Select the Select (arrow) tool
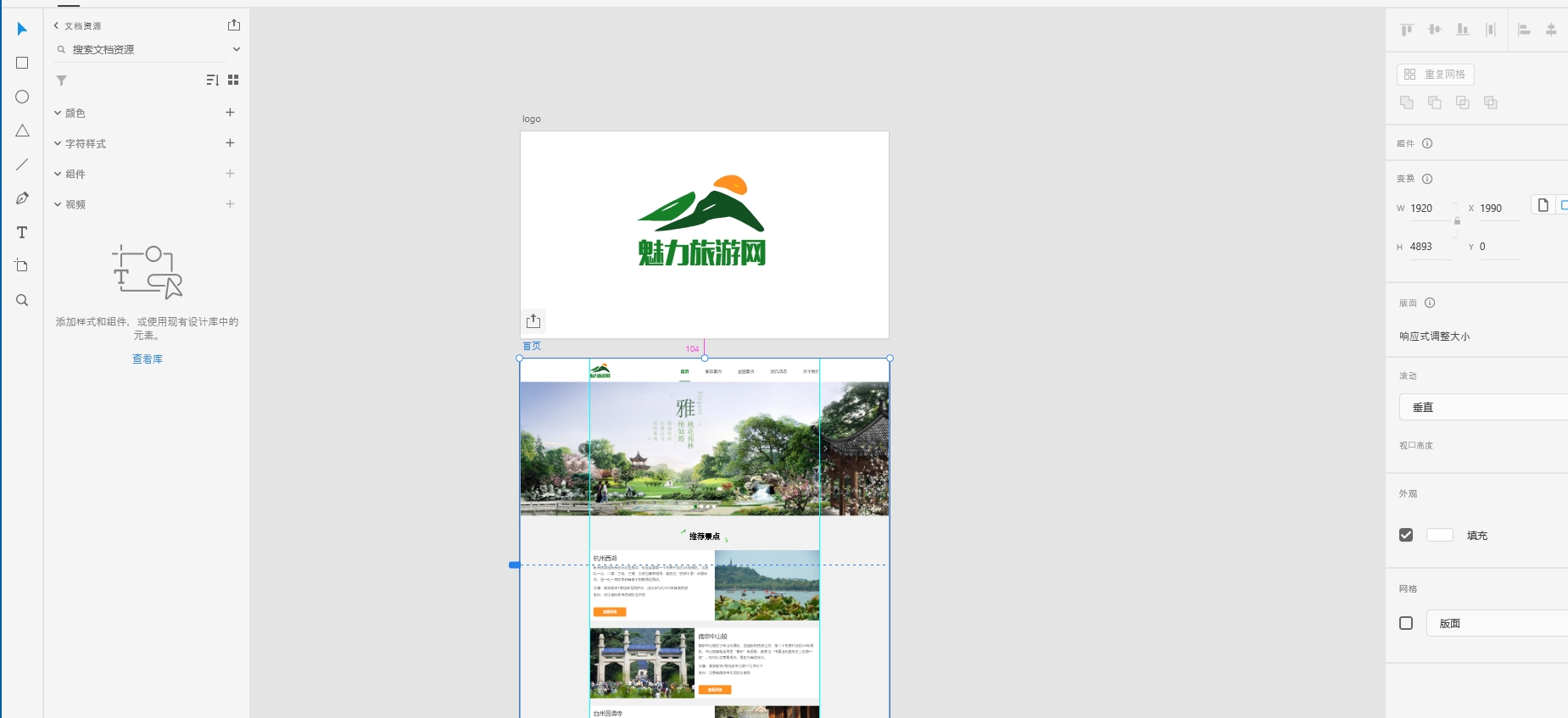Image resolution: width=1568 pixels, height=718 pixels. pos(22,30)
